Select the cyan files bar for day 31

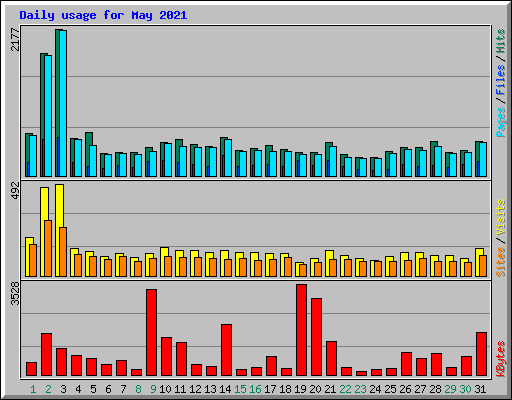[x=483, y=160]
